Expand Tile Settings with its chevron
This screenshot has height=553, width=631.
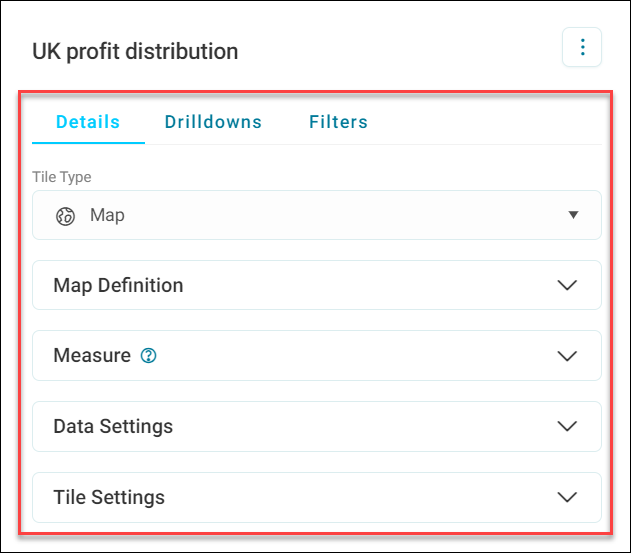pos(567,497)
